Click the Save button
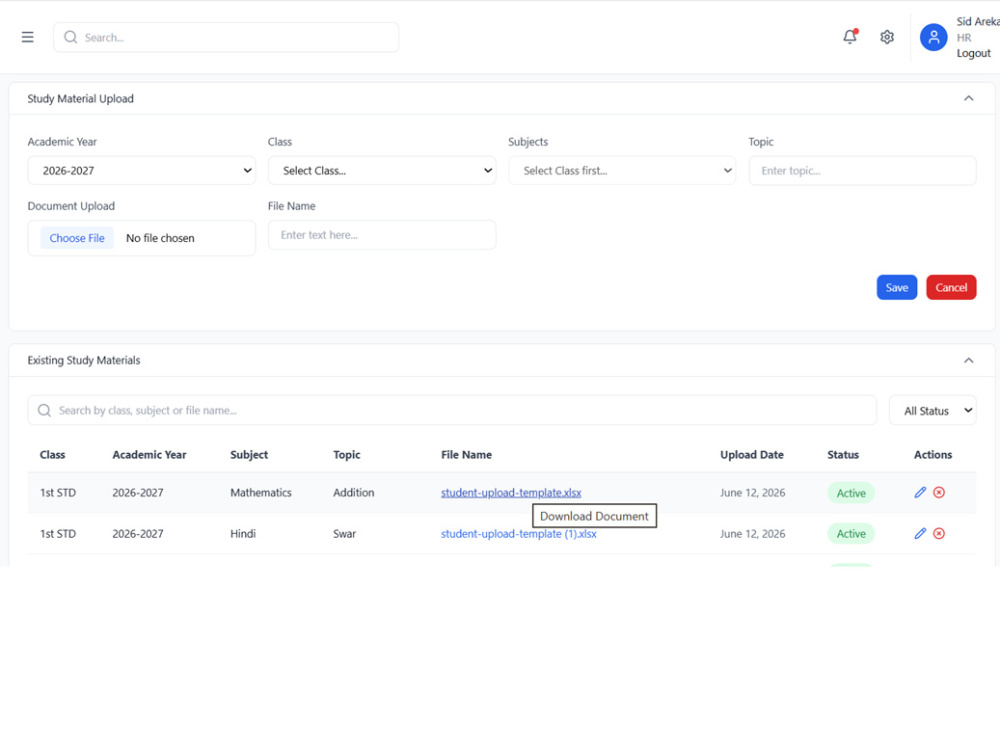 tap(897, 287)
